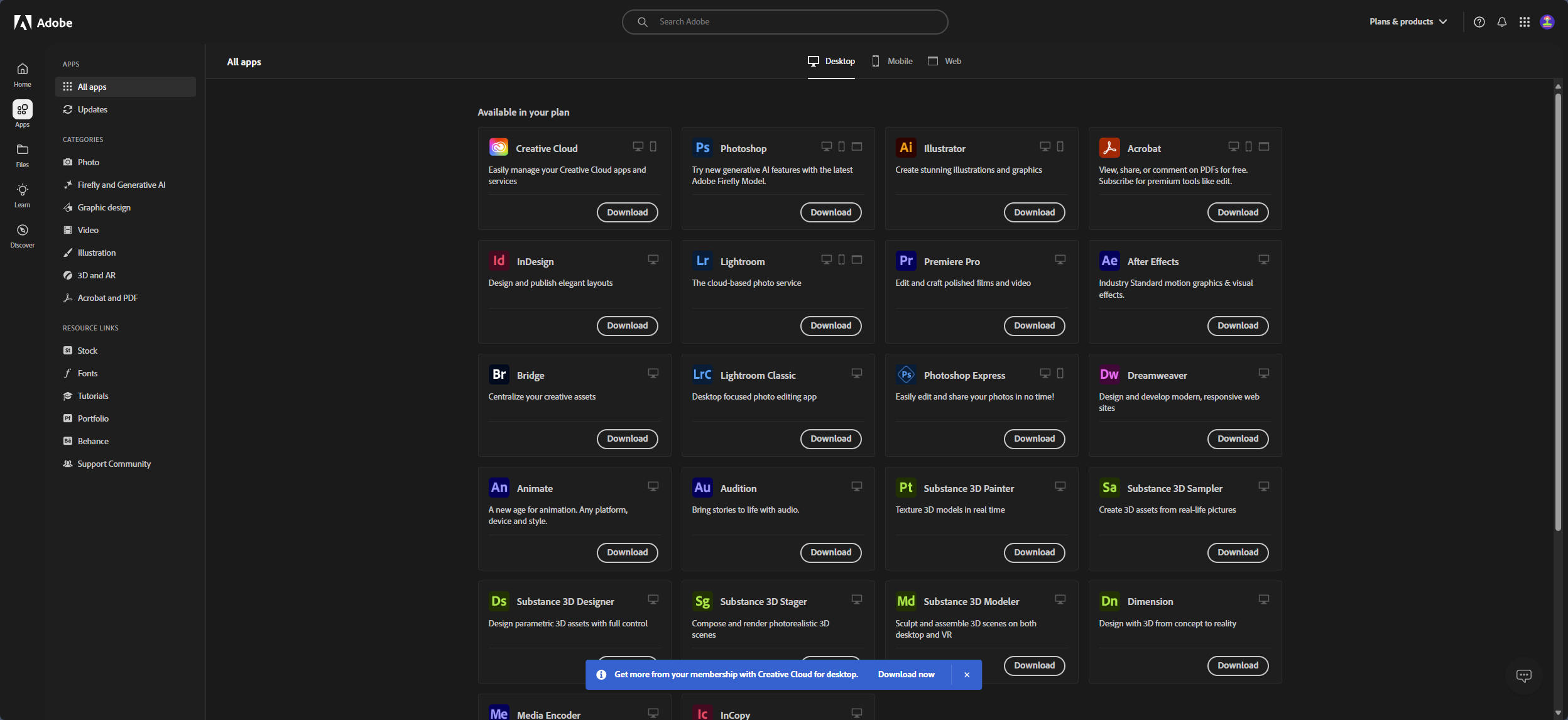Open the Files sidebar icon
This screenshot has height=720, width=1568.
pyautogui.click(x=23, y=150)
